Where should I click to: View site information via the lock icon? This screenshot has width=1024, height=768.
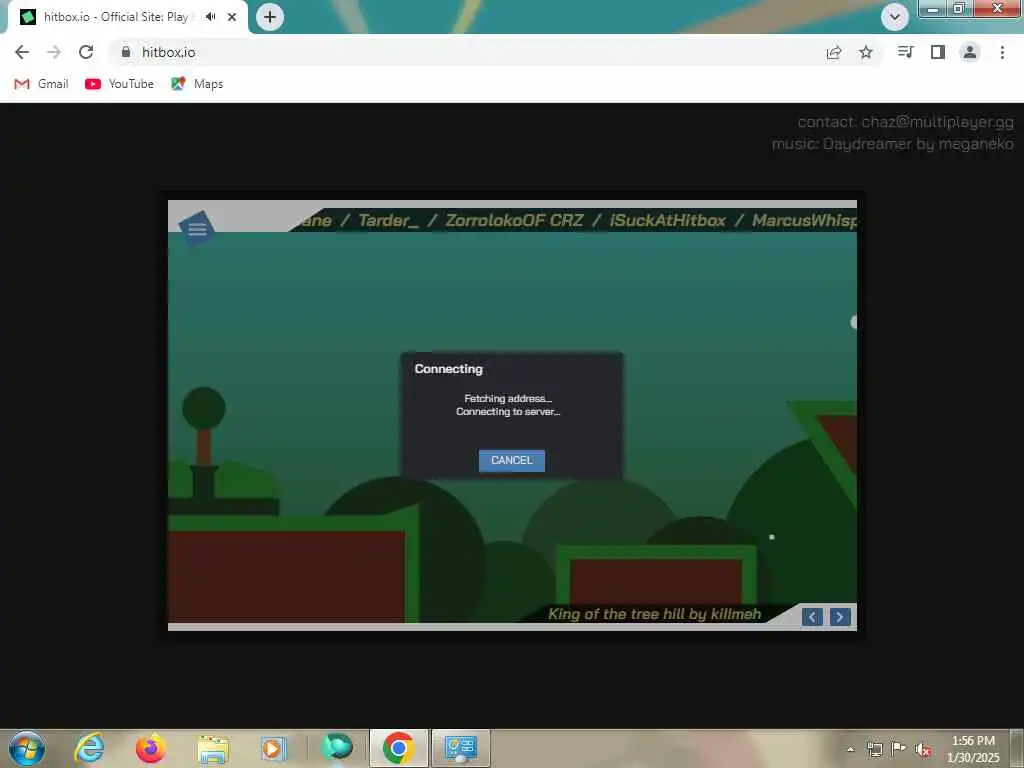click(x=125, y=52)
